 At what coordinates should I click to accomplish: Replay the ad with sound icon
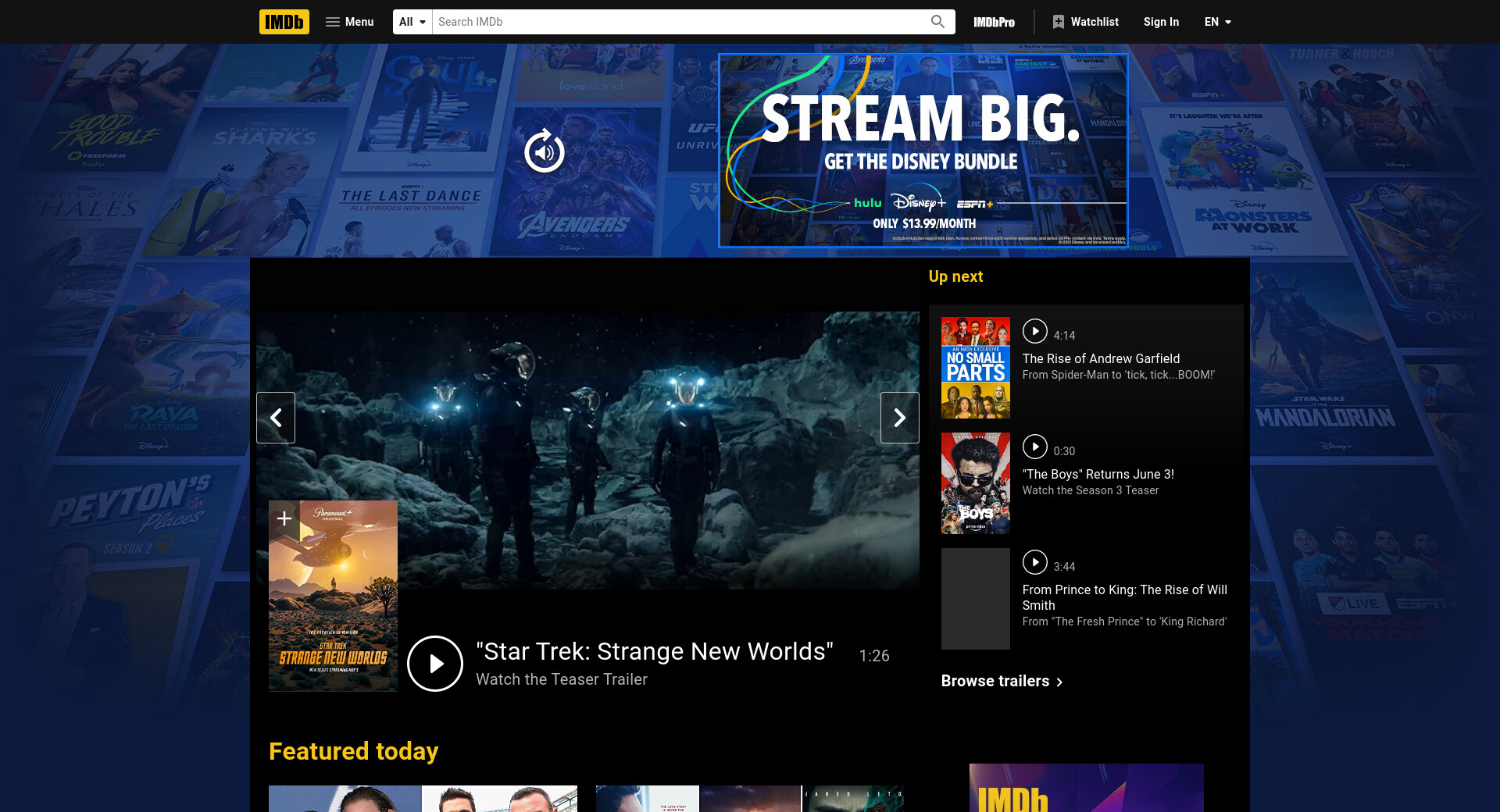(545, 151)
